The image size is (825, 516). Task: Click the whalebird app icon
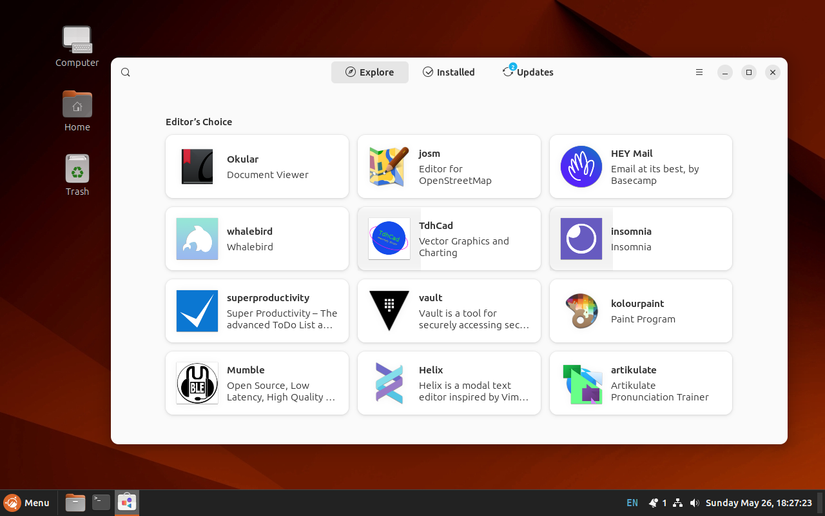(197, 239)
